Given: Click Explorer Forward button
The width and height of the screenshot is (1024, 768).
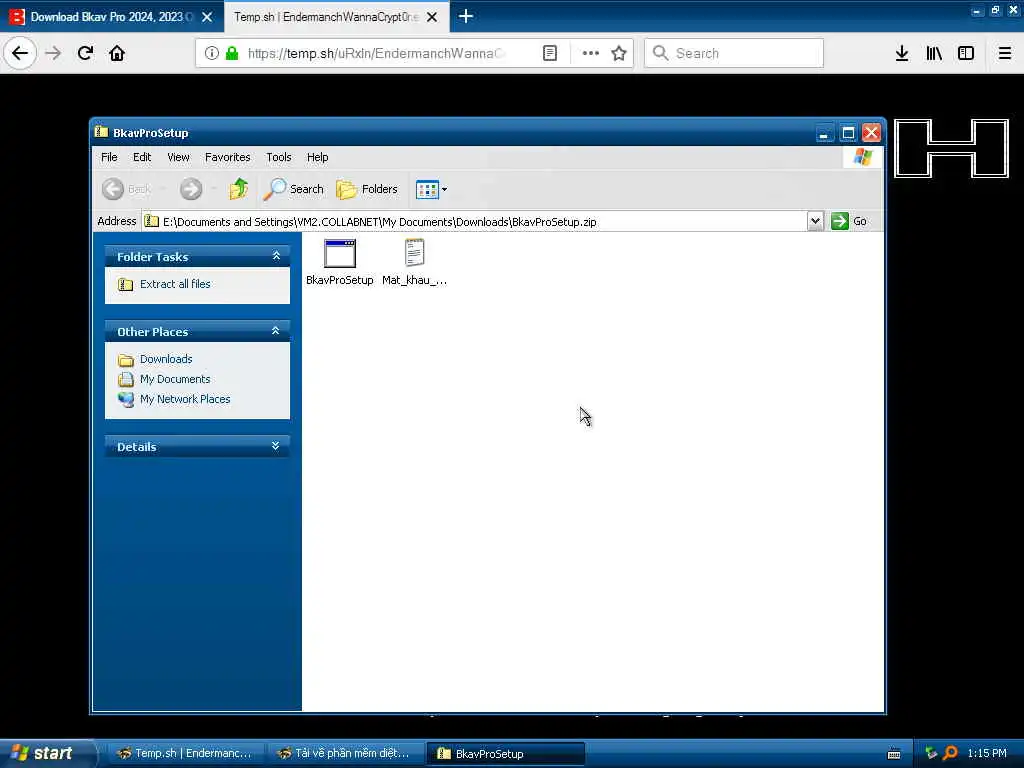Looking at the screenshot, I should (191, 189).
